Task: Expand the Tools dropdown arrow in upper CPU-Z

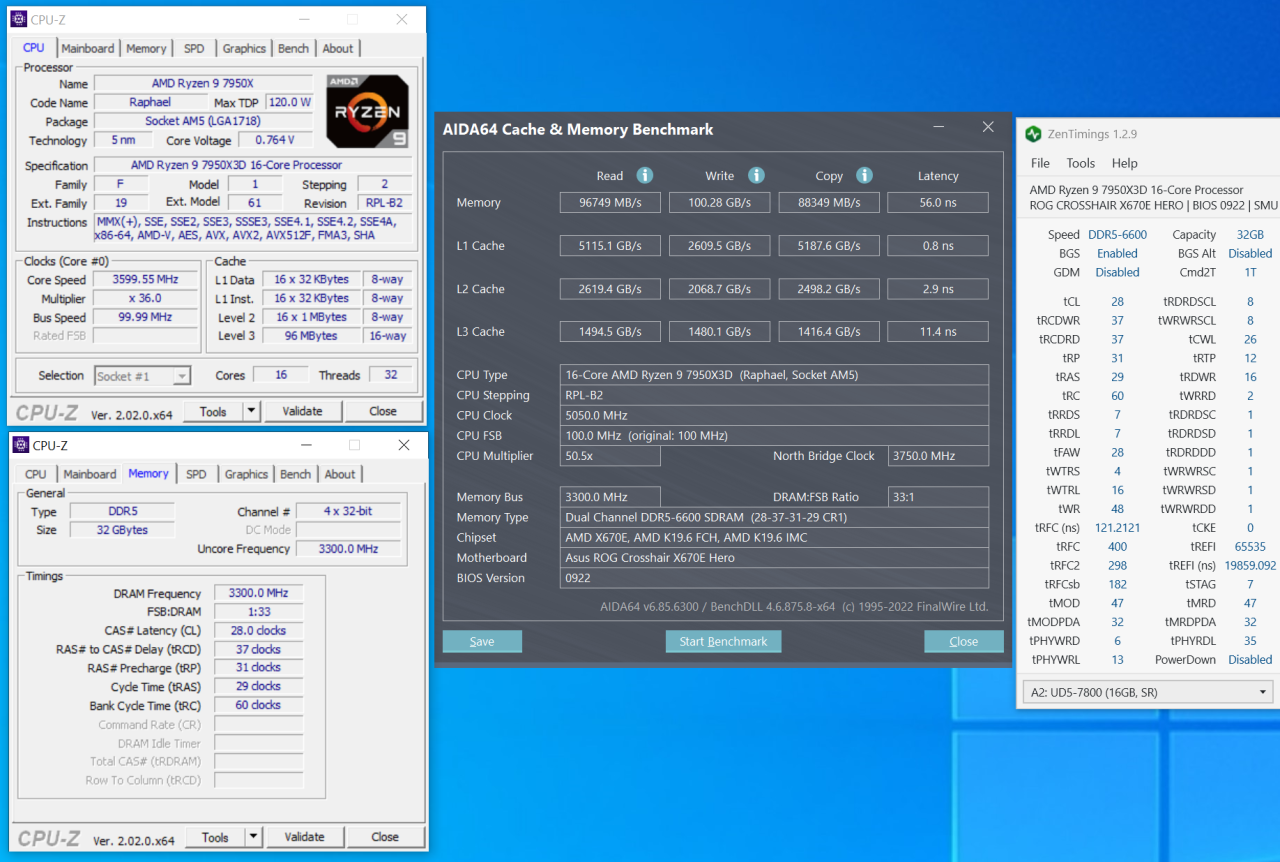Action: (x=251, y=411)
